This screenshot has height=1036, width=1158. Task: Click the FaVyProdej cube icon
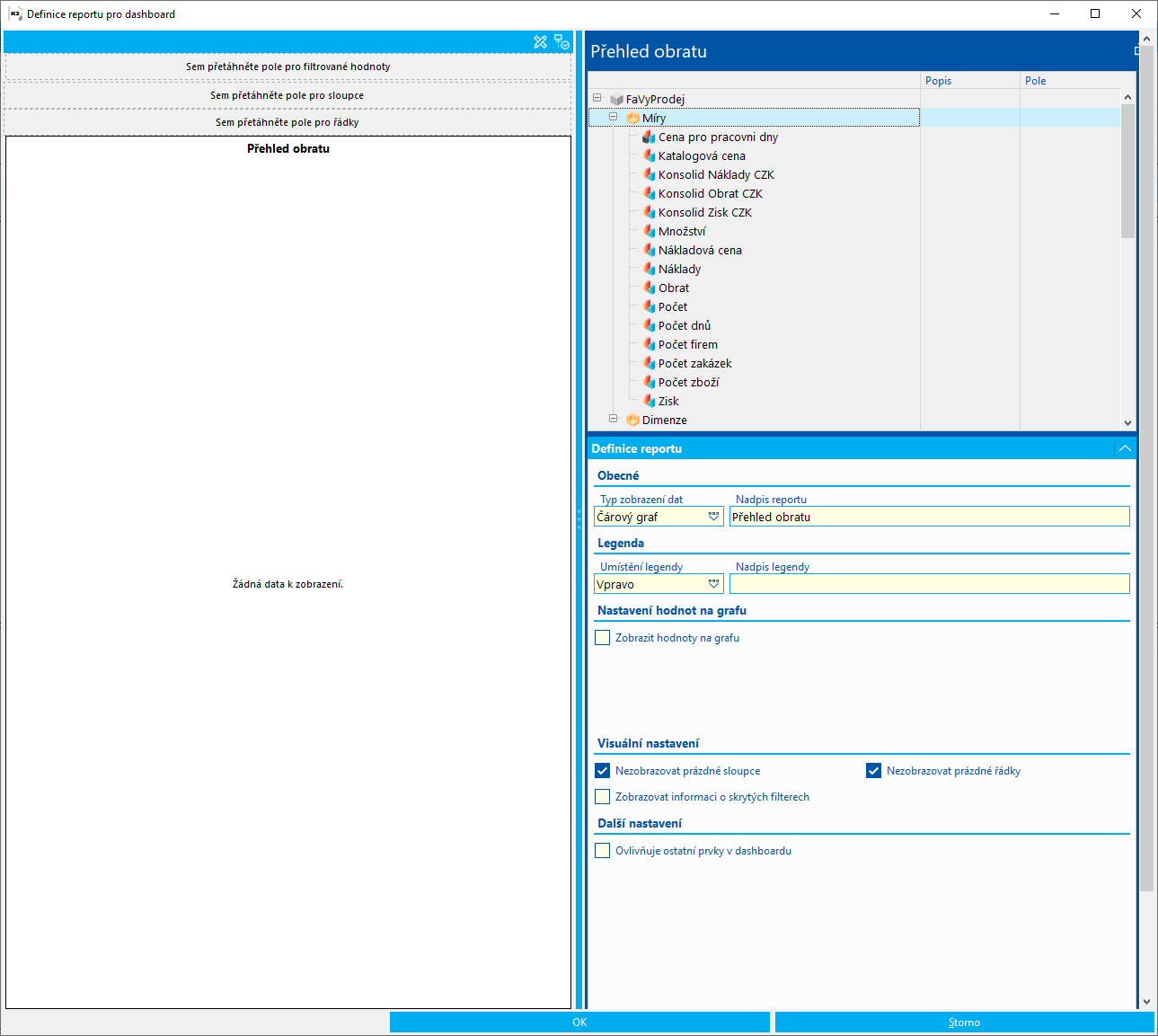coord(616,100)
